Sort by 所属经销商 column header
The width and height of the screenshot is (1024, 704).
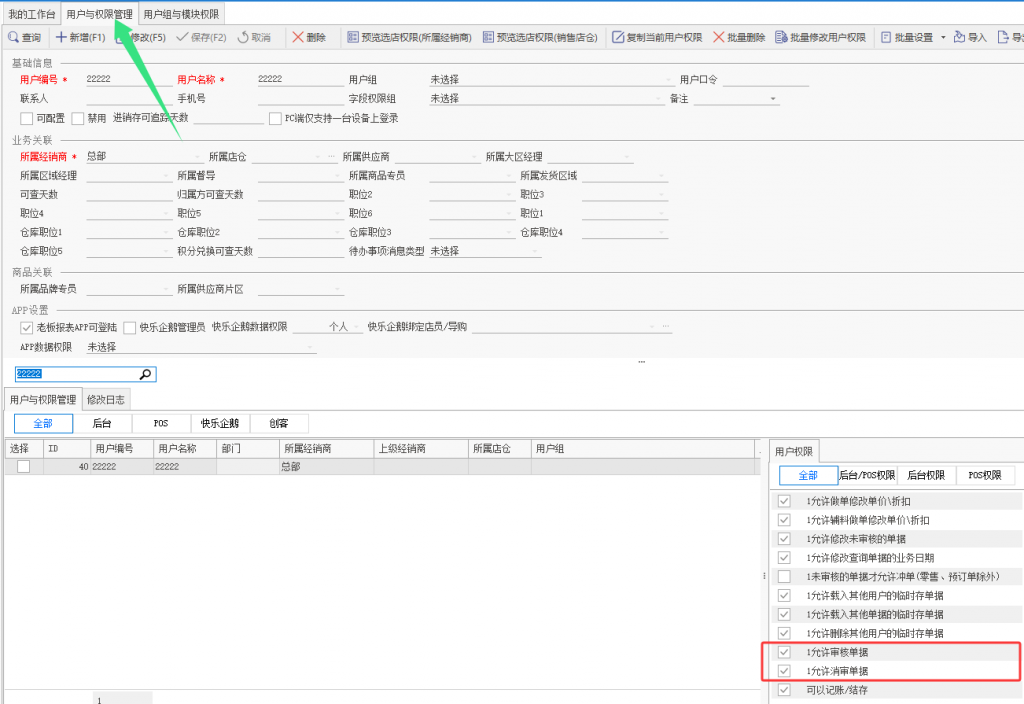tap(327, 449)
